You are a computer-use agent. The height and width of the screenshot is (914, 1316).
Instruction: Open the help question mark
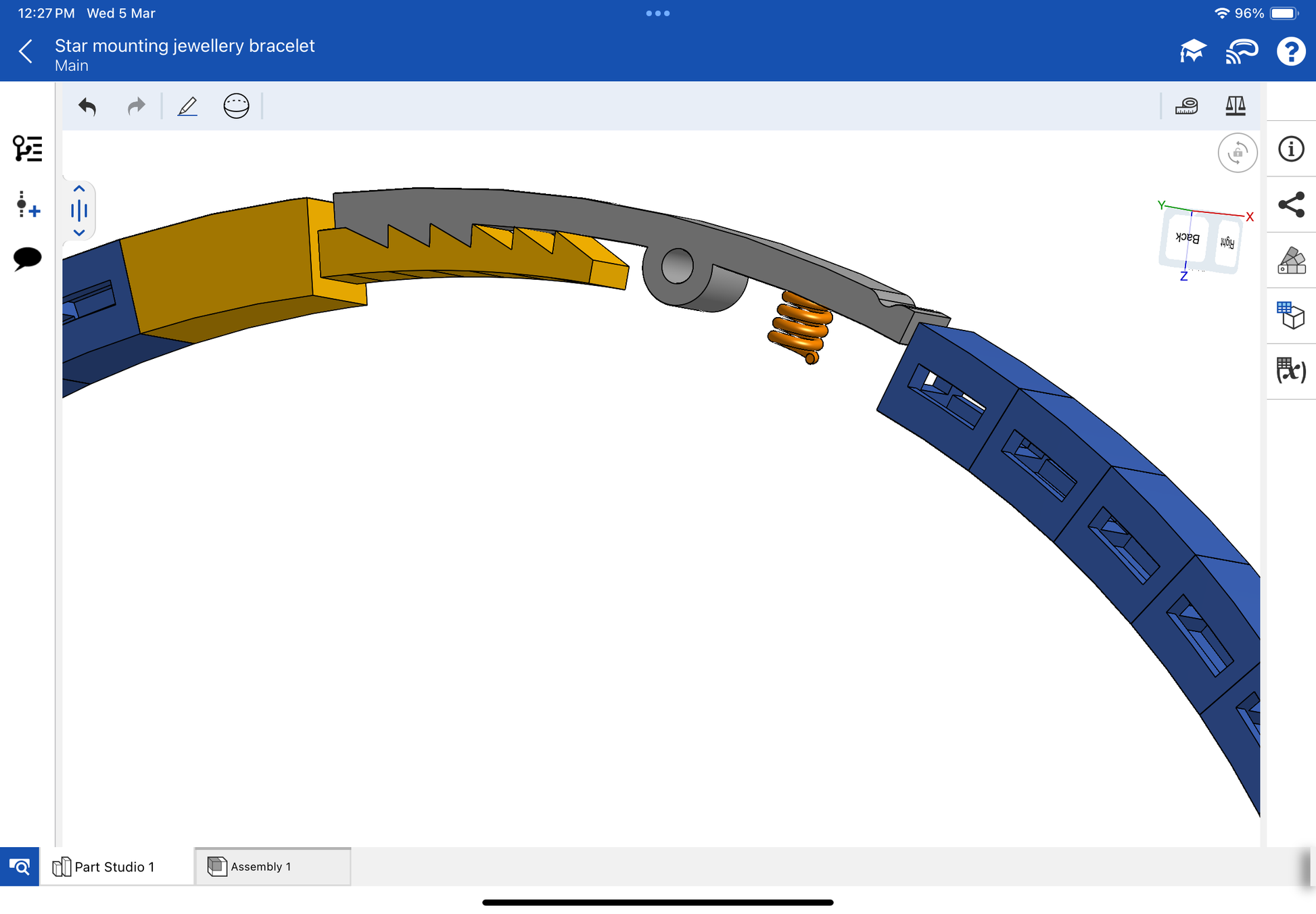click(x=1290, y=51)
